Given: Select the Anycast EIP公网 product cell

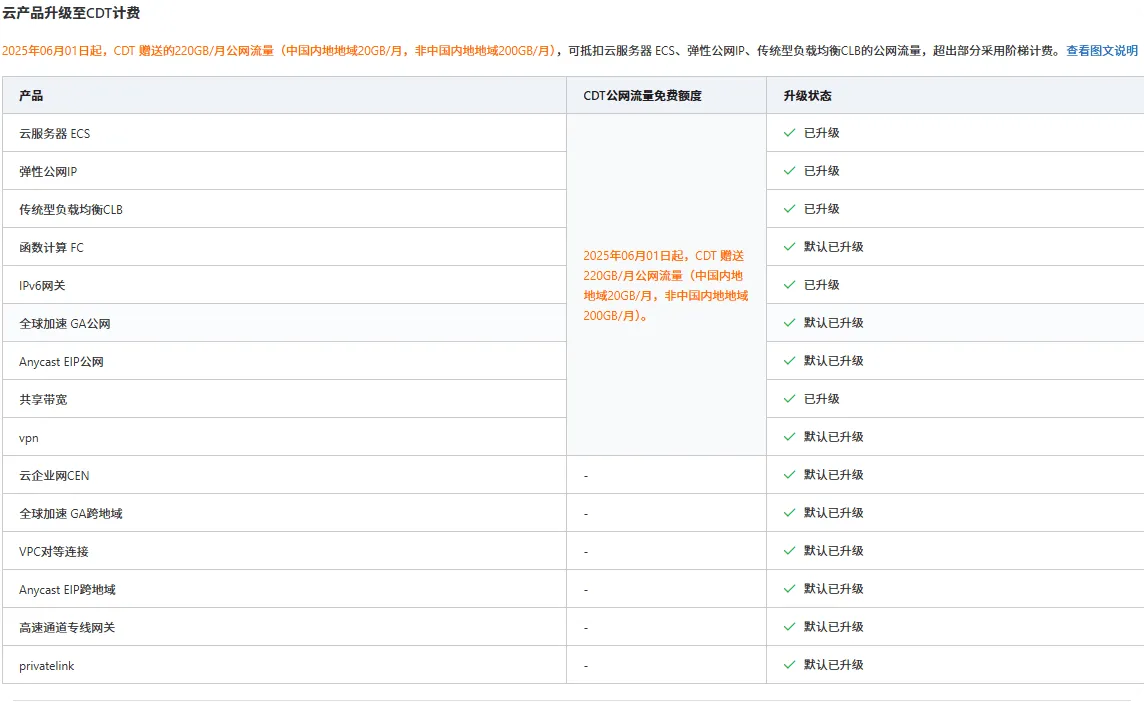Looking at the screenshot, I should [285, 360].
